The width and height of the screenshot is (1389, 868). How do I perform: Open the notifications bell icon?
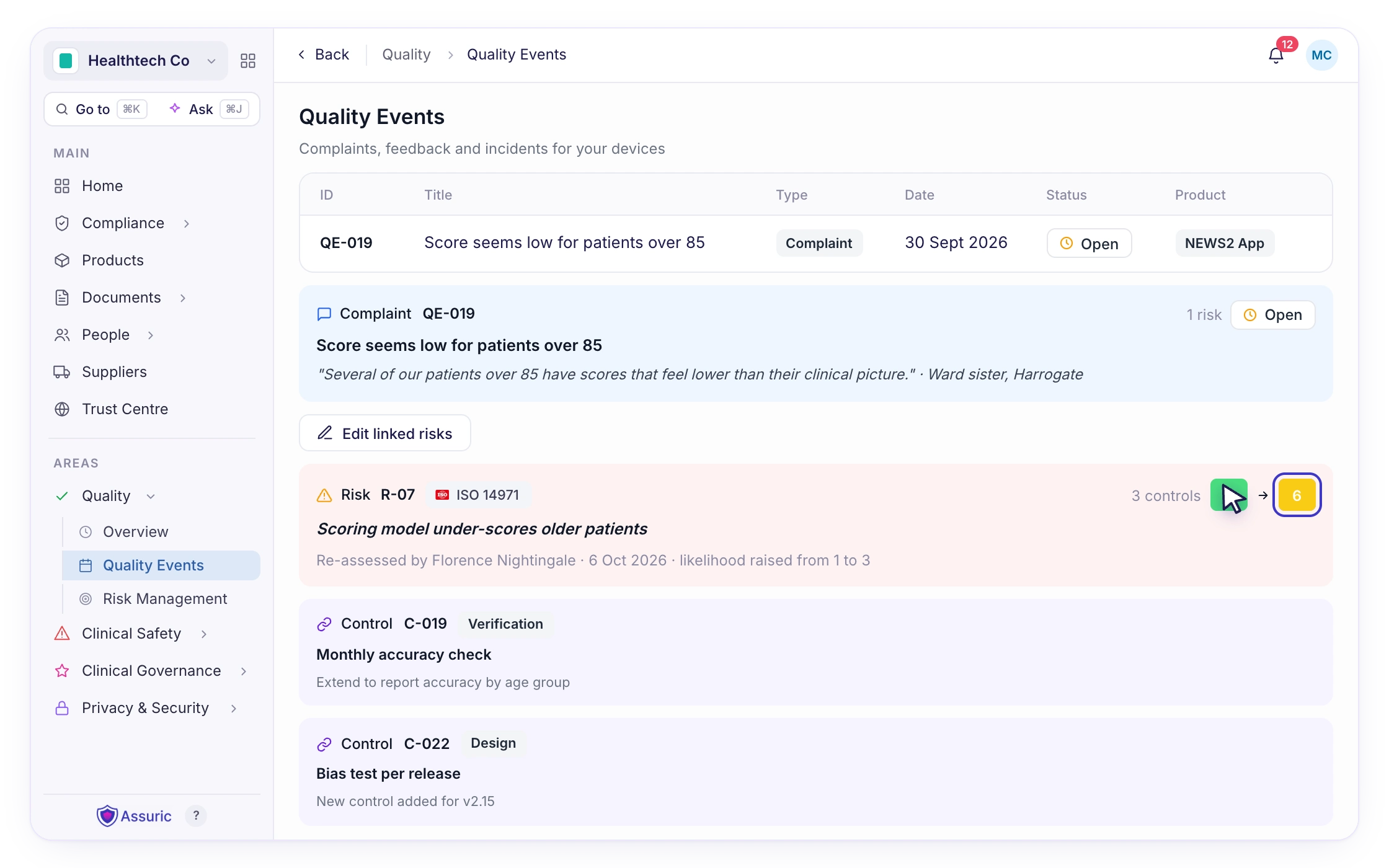click(1276, 56)
